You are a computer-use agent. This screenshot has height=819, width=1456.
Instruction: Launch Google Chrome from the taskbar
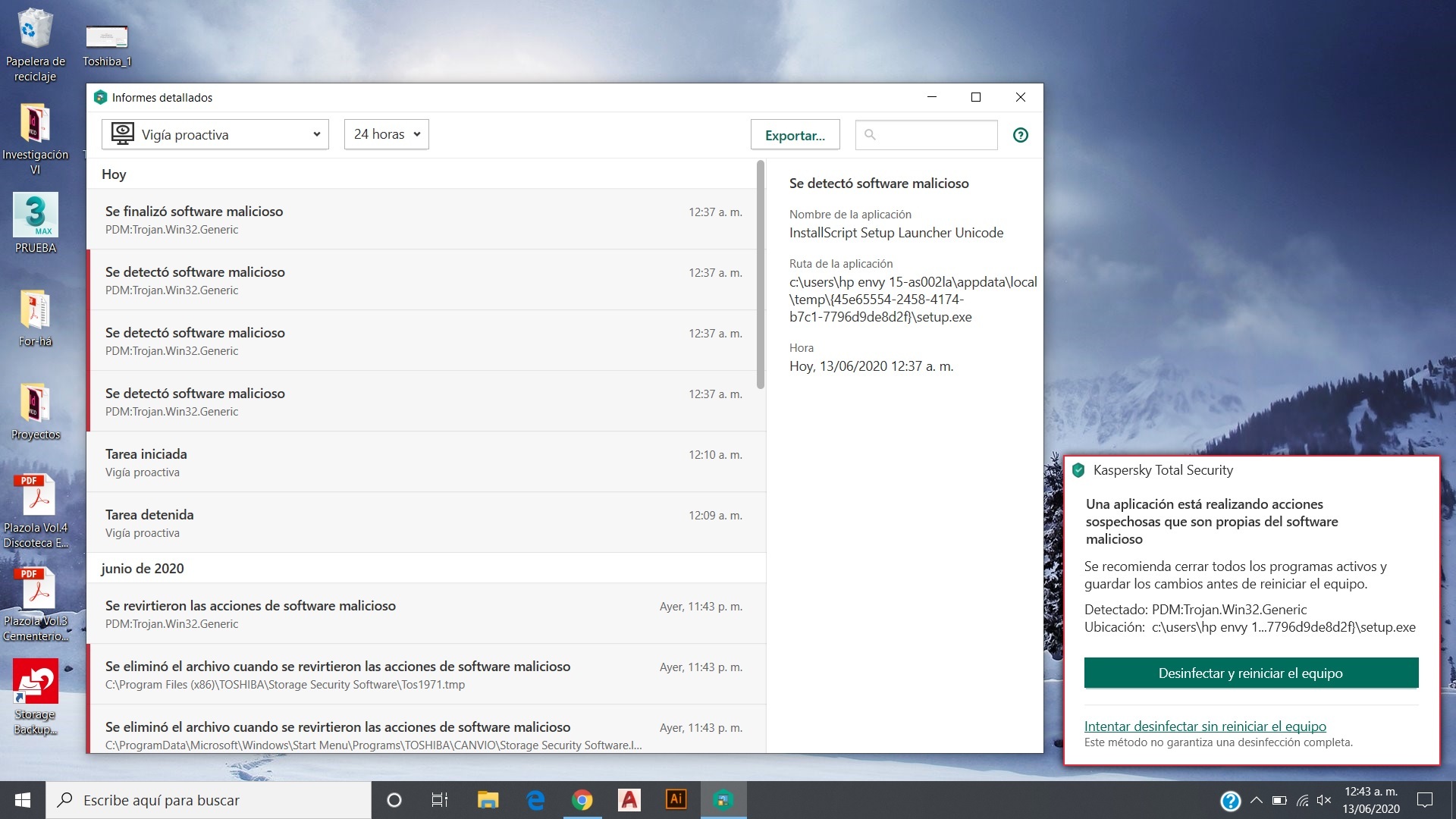582,800
